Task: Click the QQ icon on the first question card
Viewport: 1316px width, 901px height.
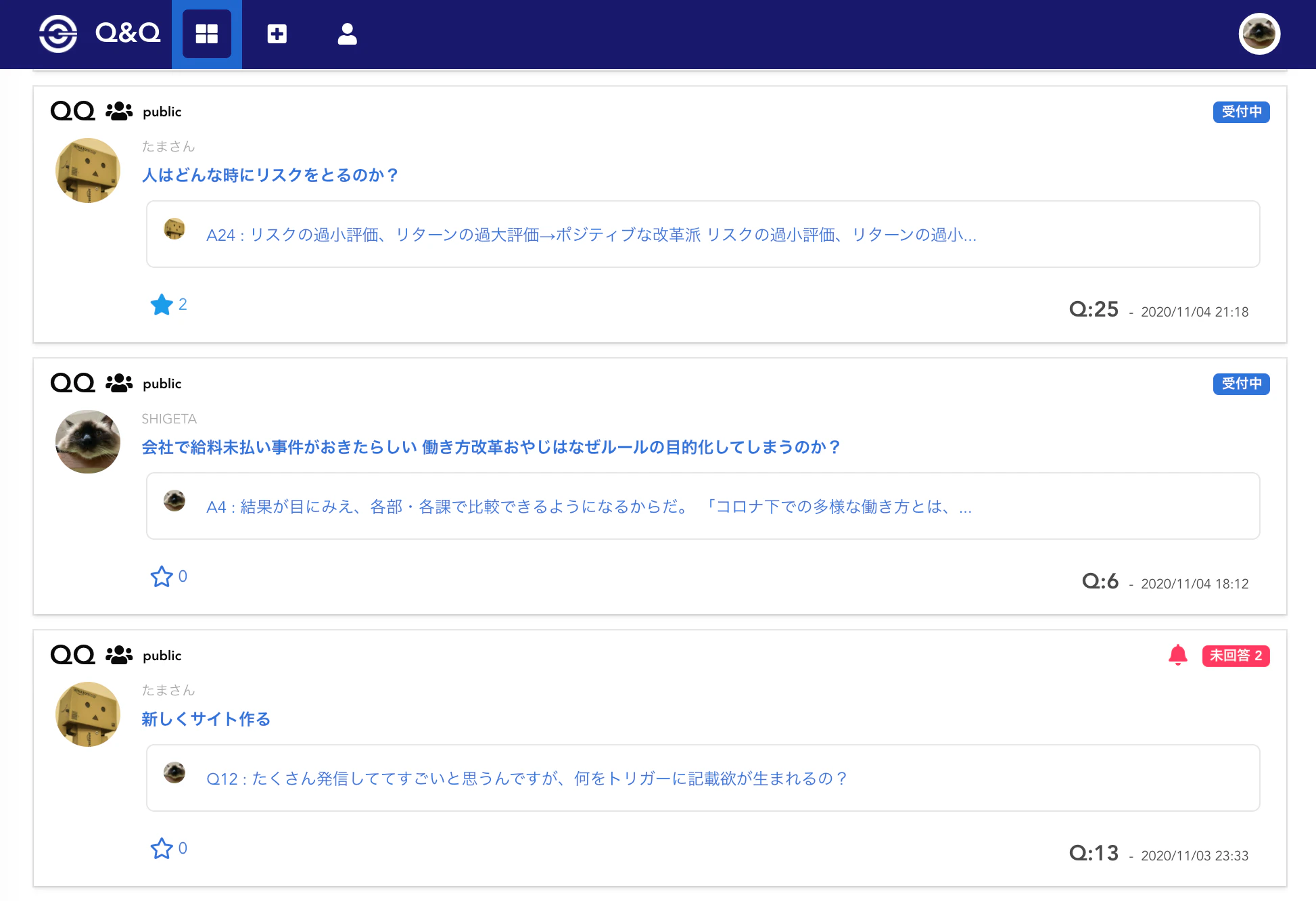Action: [73, 111]
